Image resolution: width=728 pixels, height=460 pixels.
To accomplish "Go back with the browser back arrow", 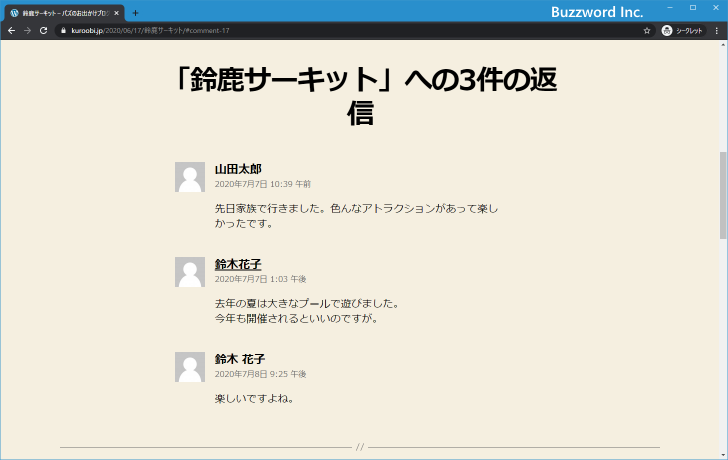I will tap(12, 31).
